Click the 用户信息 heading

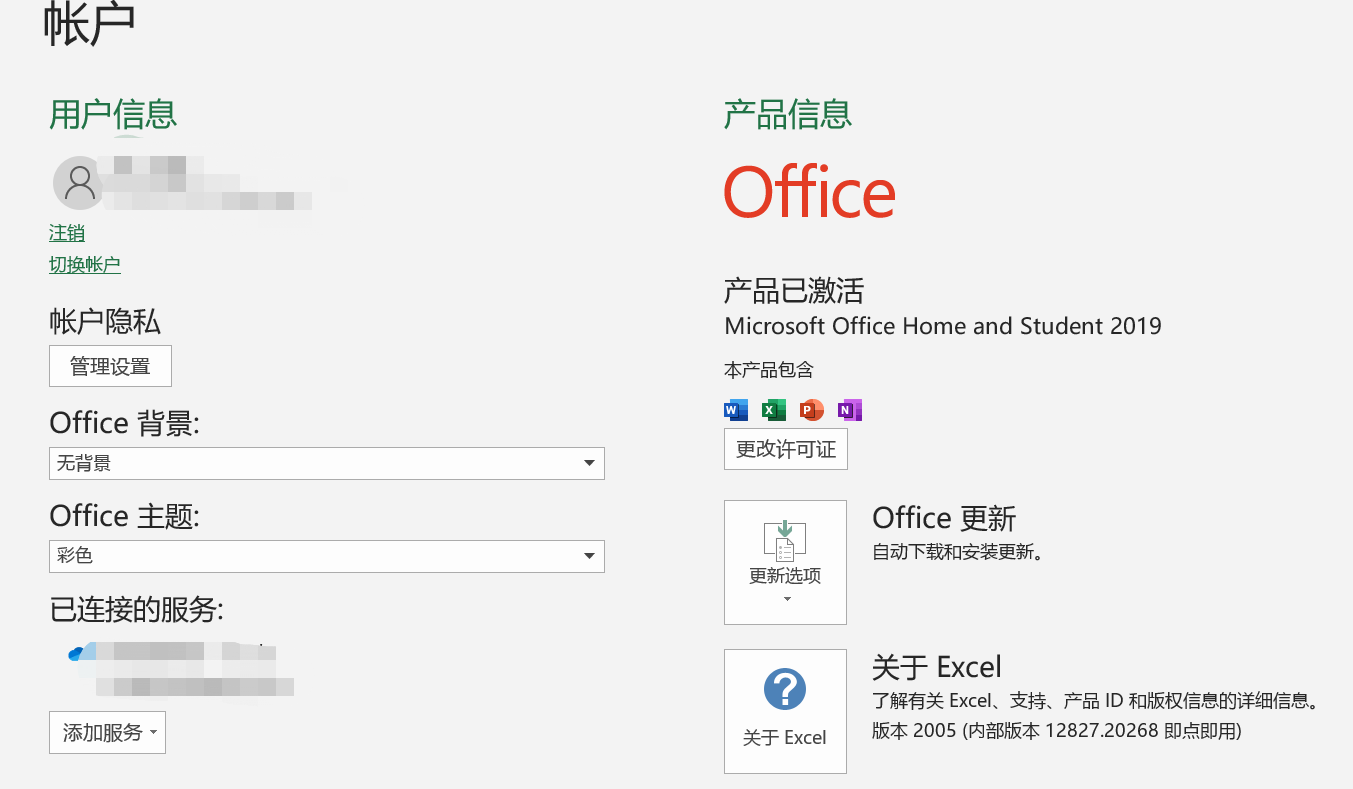click(113, 114)
